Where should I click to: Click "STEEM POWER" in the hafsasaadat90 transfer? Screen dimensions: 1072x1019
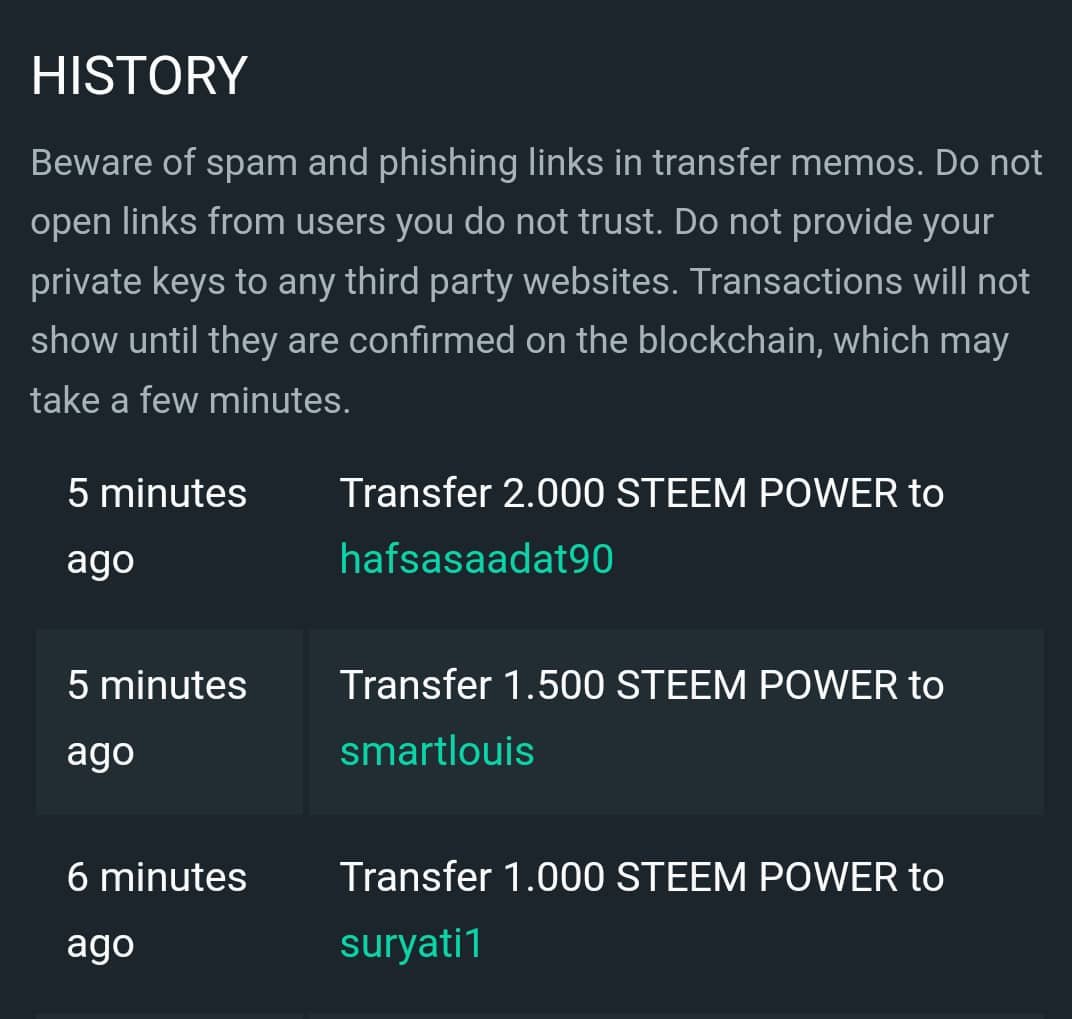pyautogui.click(x=756, y=493)
